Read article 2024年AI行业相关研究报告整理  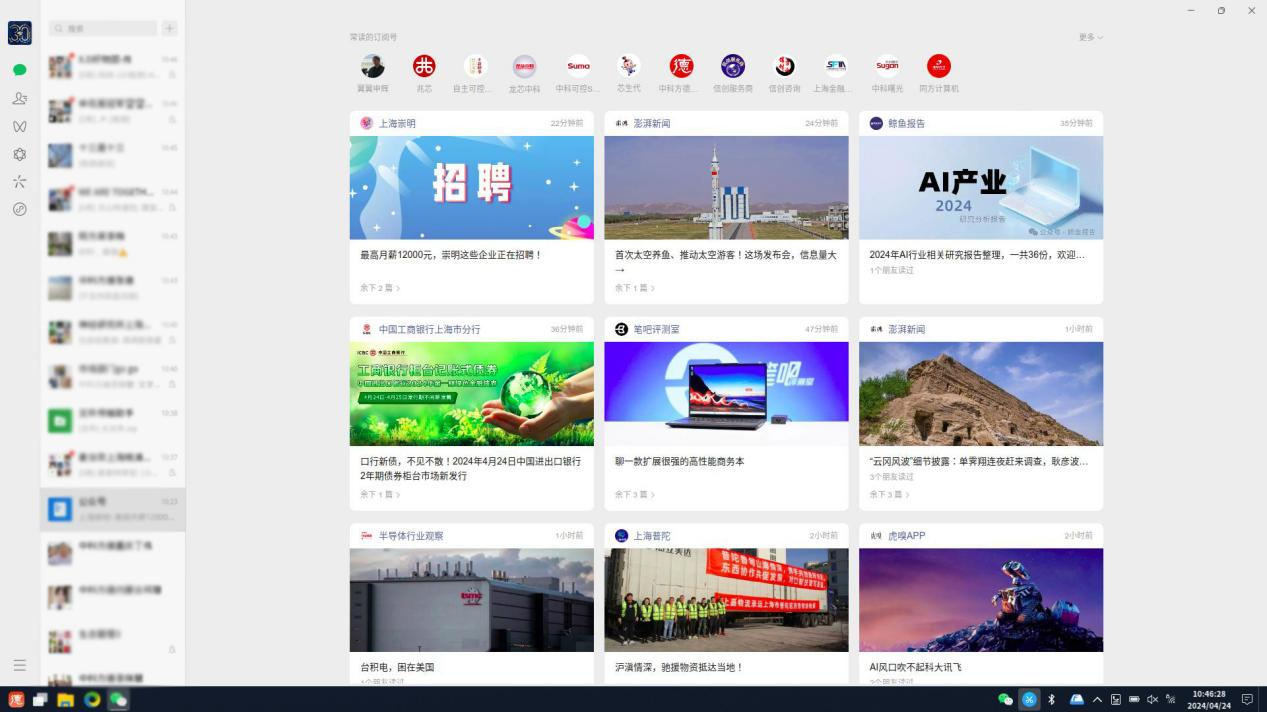[x=977, y=255]
